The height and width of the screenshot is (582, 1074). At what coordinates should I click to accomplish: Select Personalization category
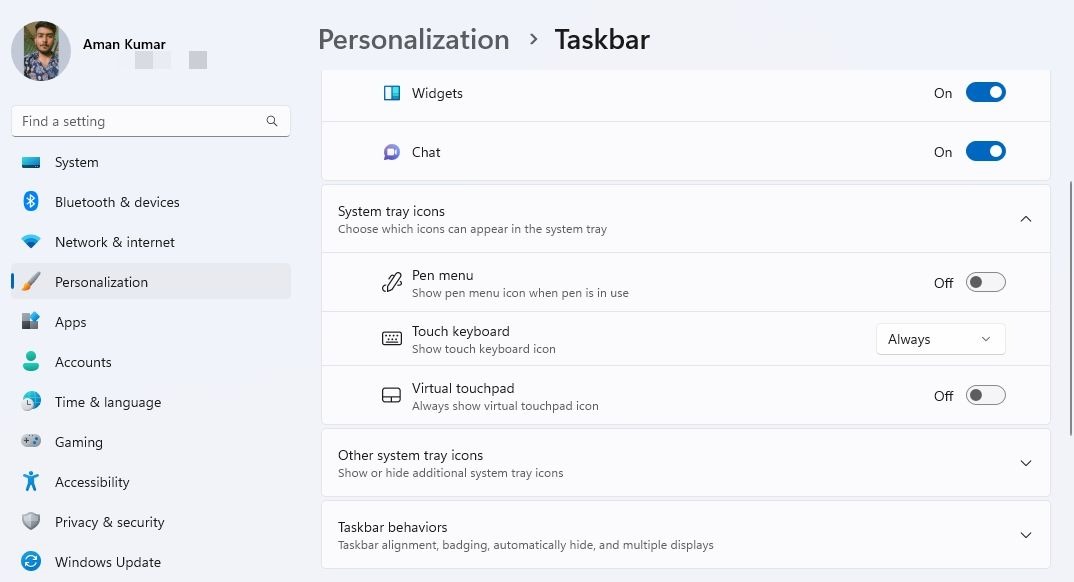click(151, 281)
